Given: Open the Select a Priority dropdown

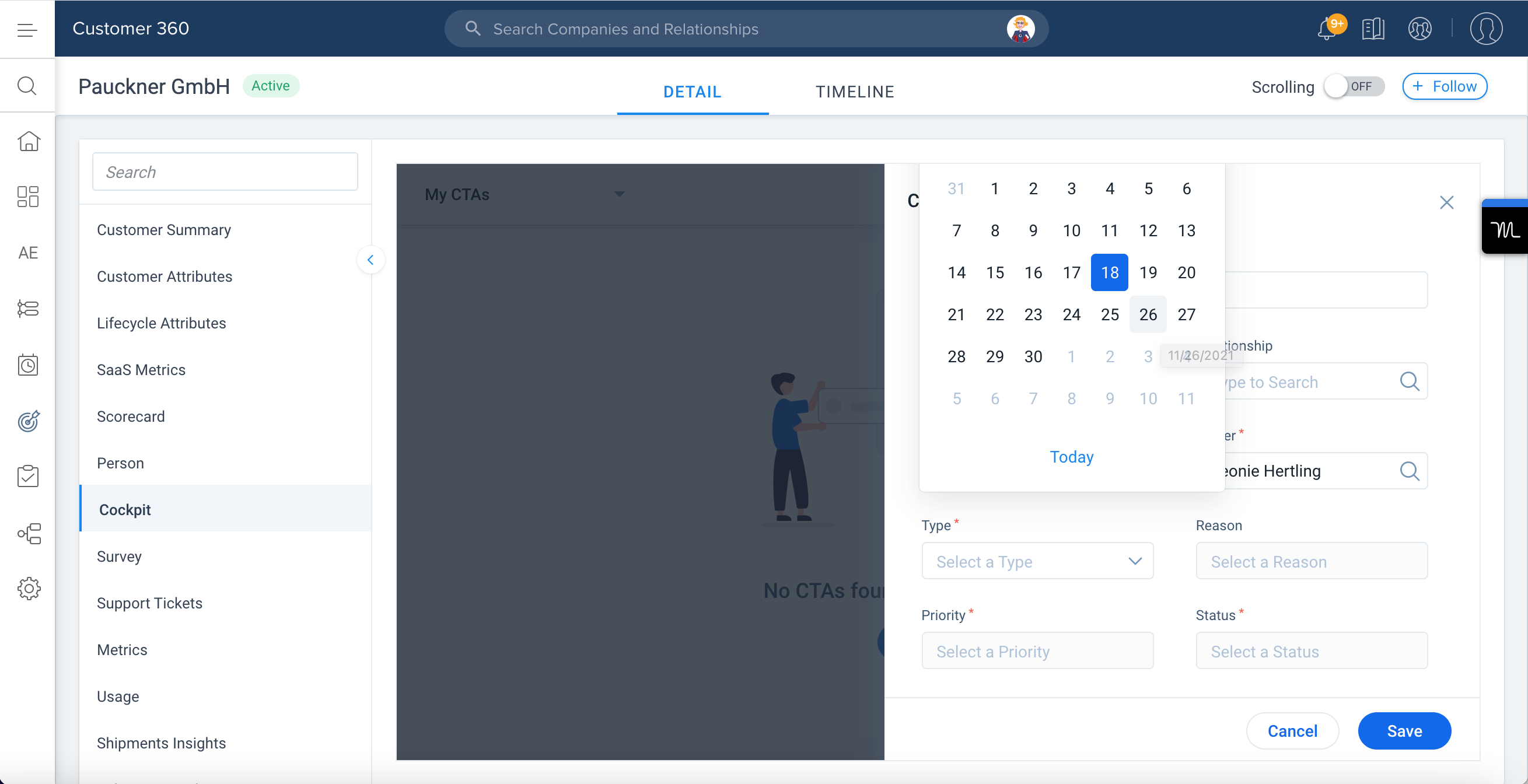Looking at the screenshot, I should pyautogui.click(x=1037, y=650).
